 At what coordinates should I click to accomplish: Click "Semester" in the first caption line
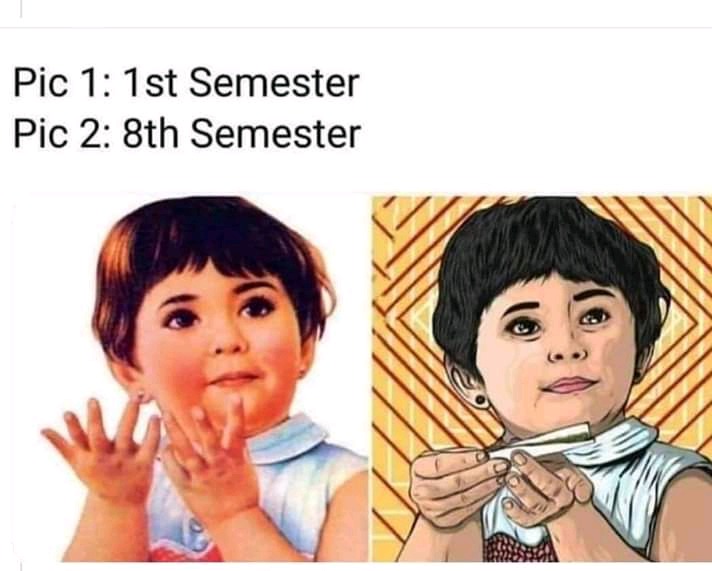click(274, 83)
